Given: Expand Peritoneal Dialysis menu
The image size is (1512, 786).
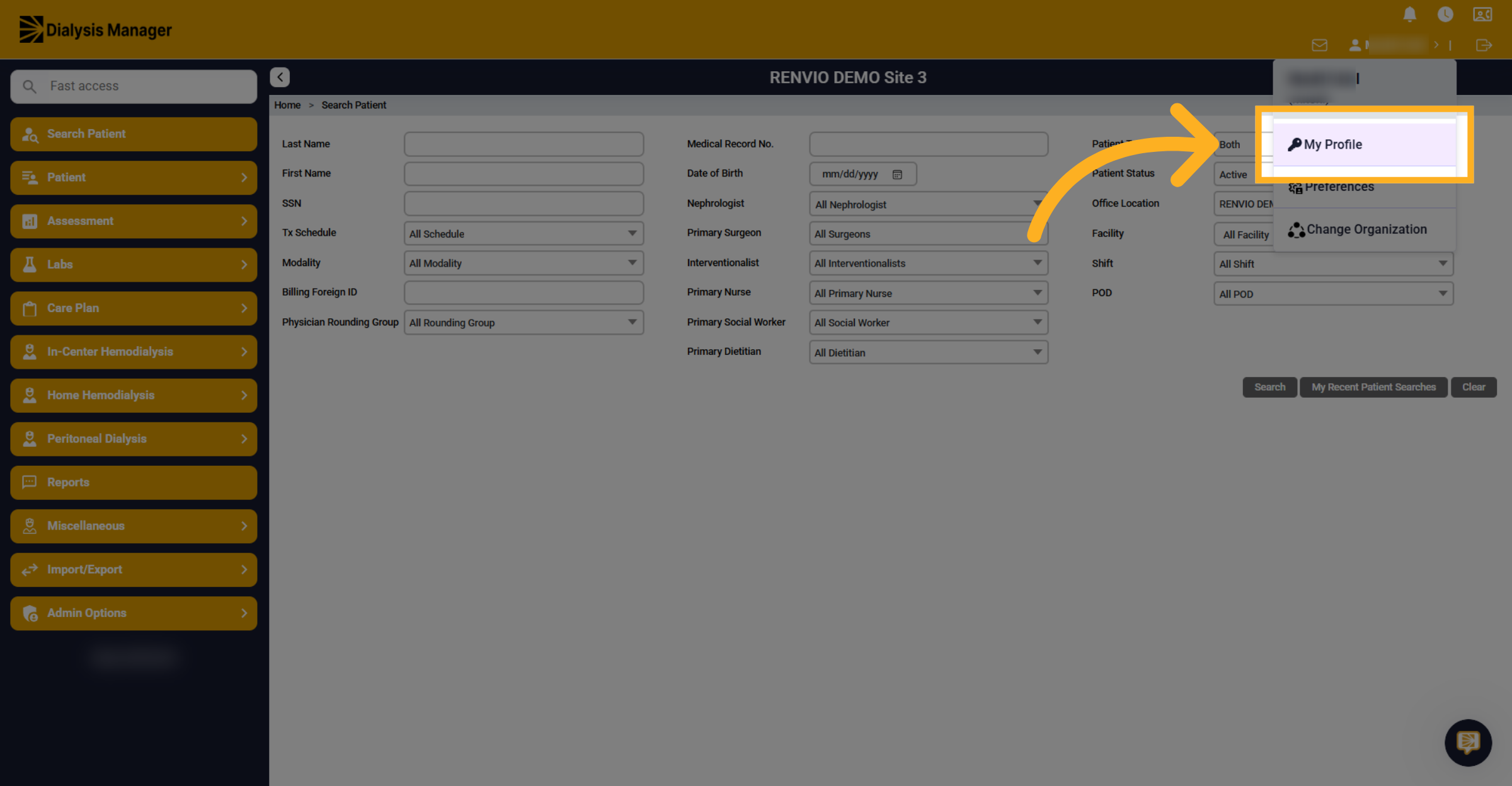Looking at the screenshot, I should click(x=134, y=439).
